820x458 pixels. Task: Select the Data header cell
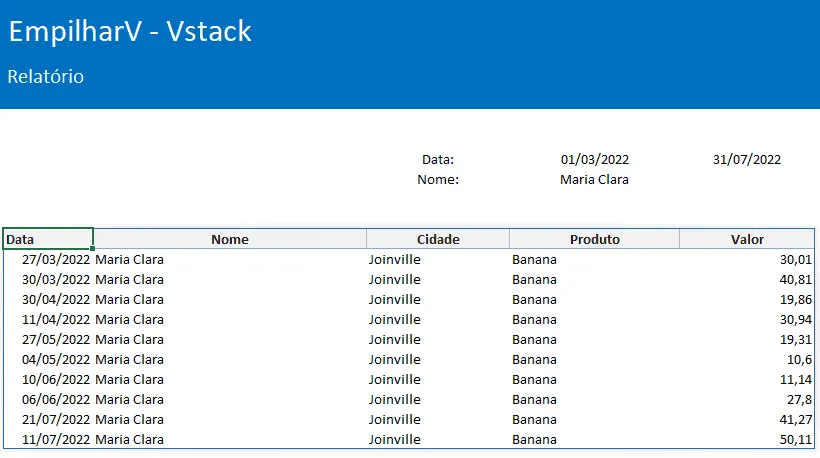pos(48,239)
